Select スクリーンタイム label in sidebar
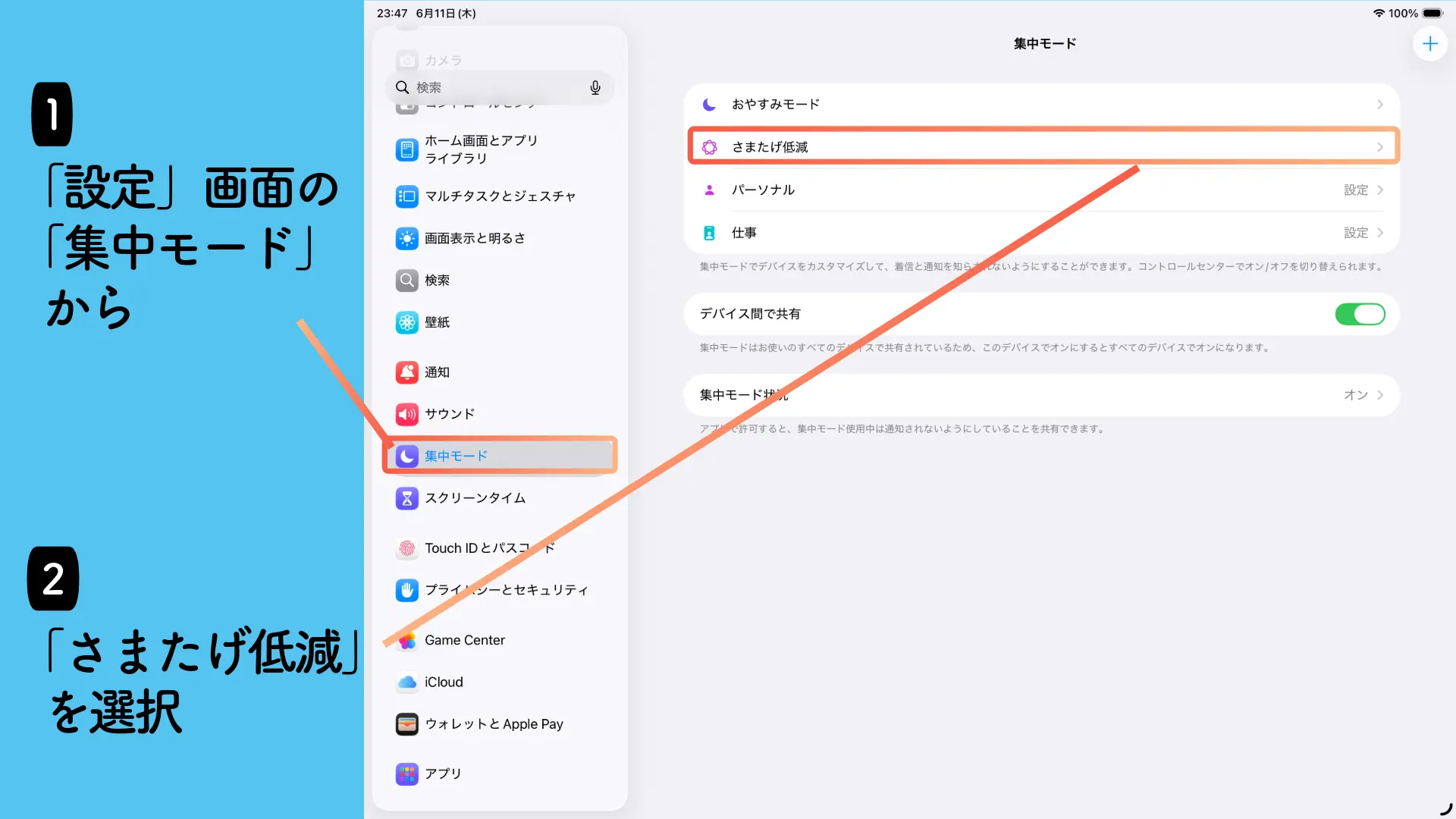Viewport: 1456px width, 819px height. pos(475,498)
